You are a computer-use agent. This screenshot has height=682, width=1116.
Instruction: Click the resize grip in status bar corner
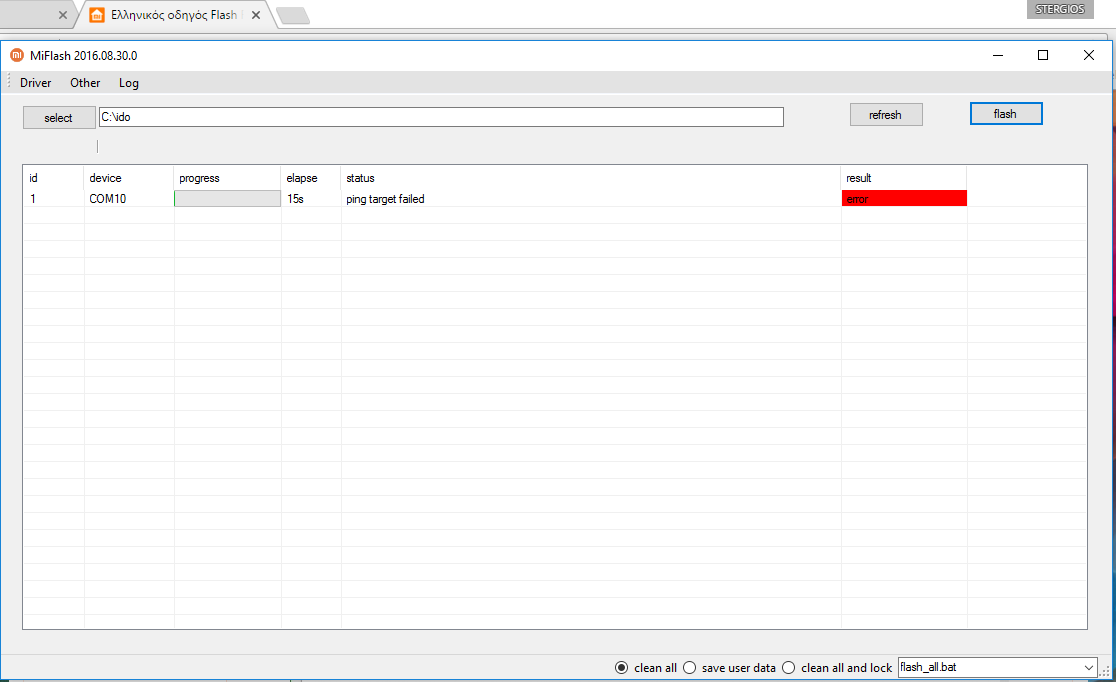[1105, 671]
